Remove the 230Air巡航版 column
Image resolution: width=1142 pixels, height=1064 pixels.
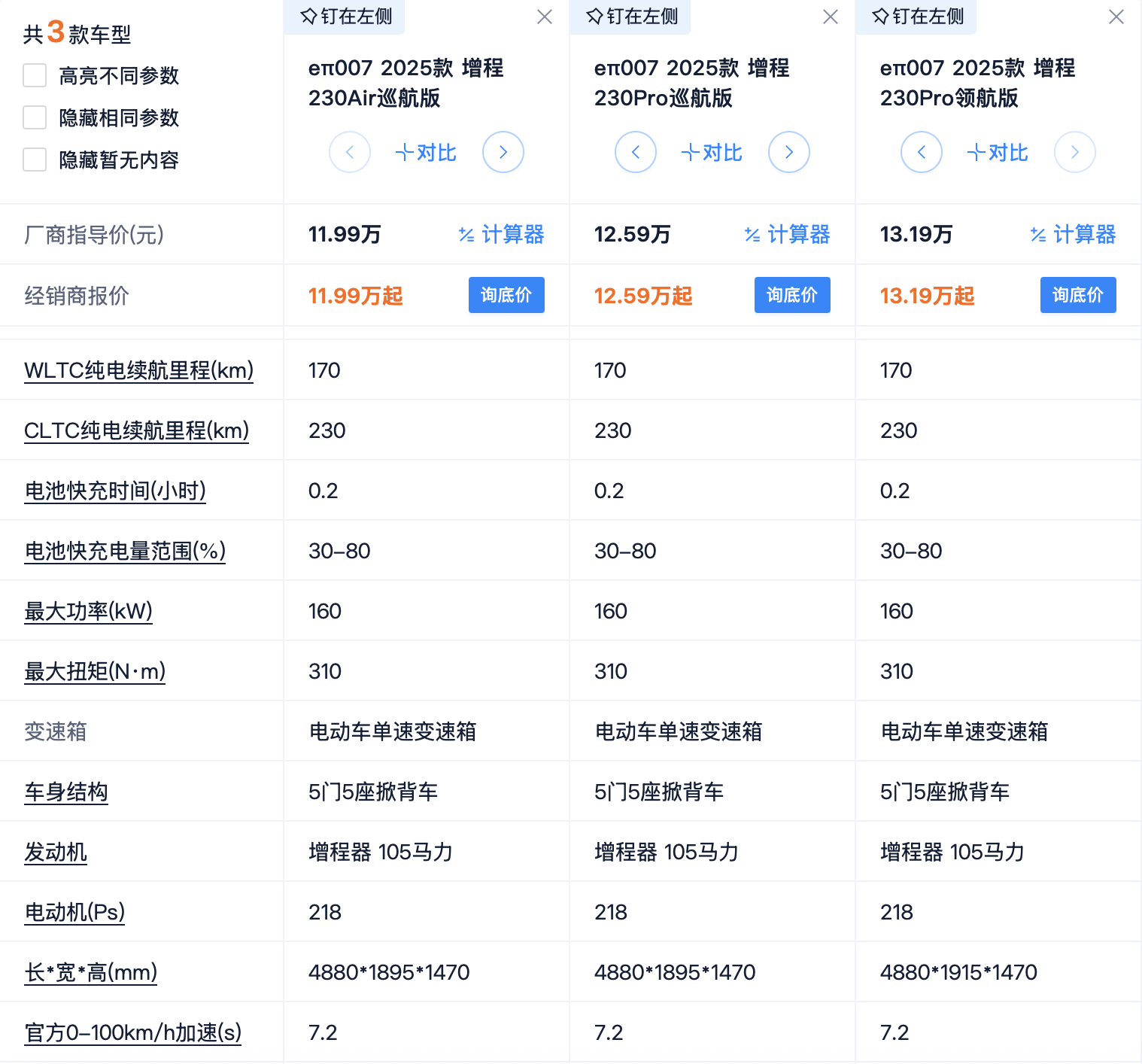coord(545,17)
